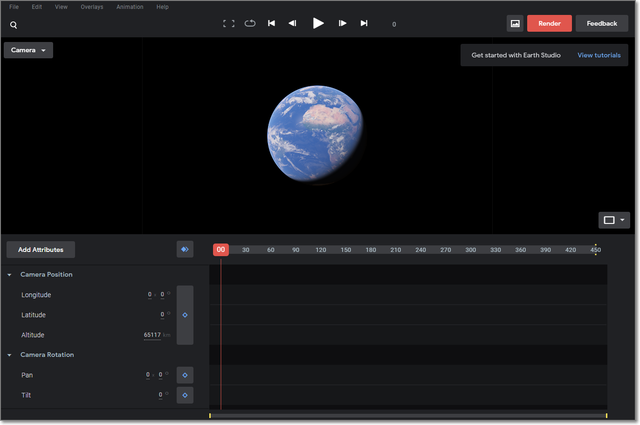Click the snapshot image icon beside Render
Viewport: 640px width, 425px height.
point(515,23)
